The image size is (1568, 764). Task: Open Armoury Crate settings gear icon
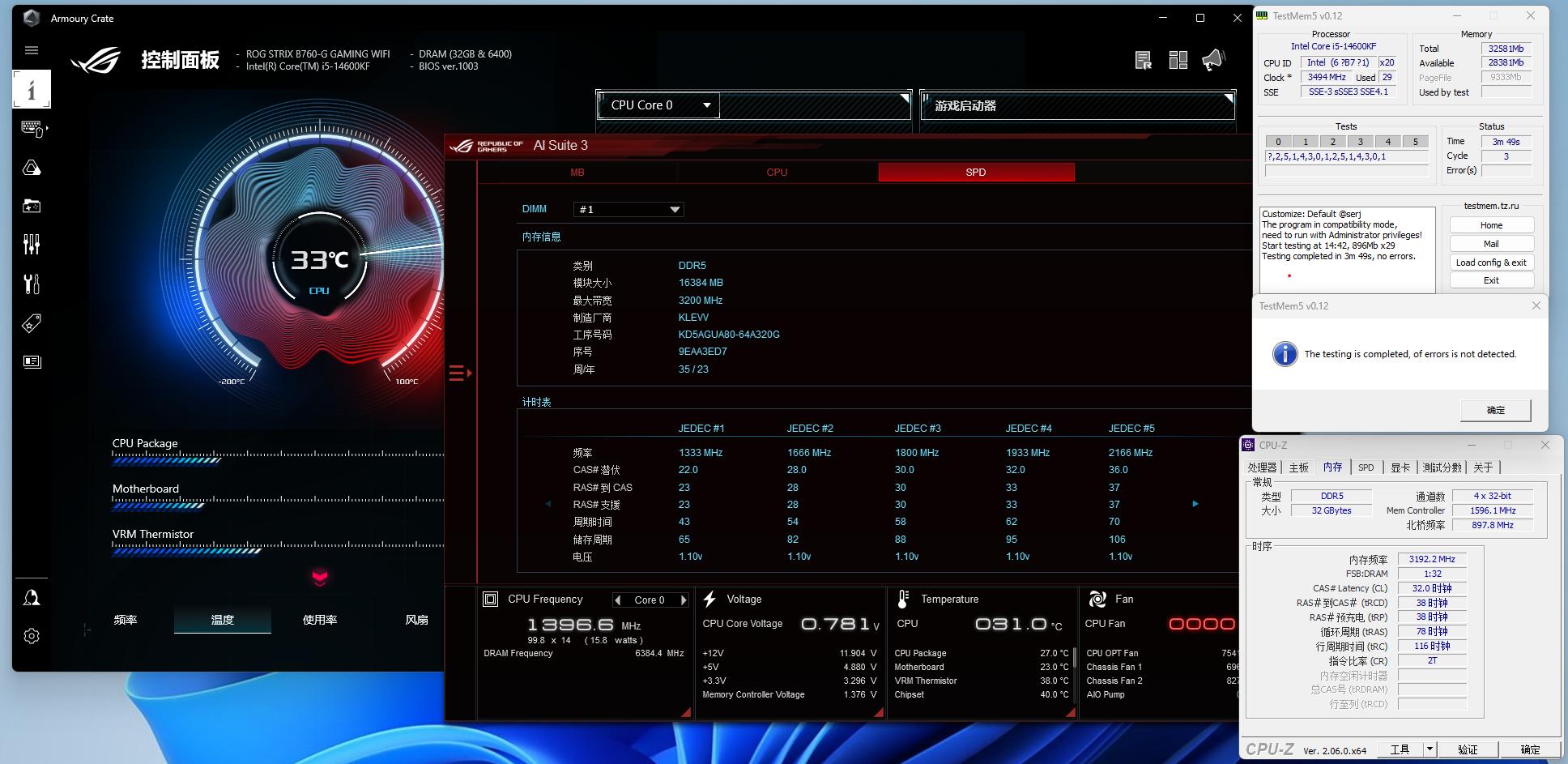tap(32, 636)
